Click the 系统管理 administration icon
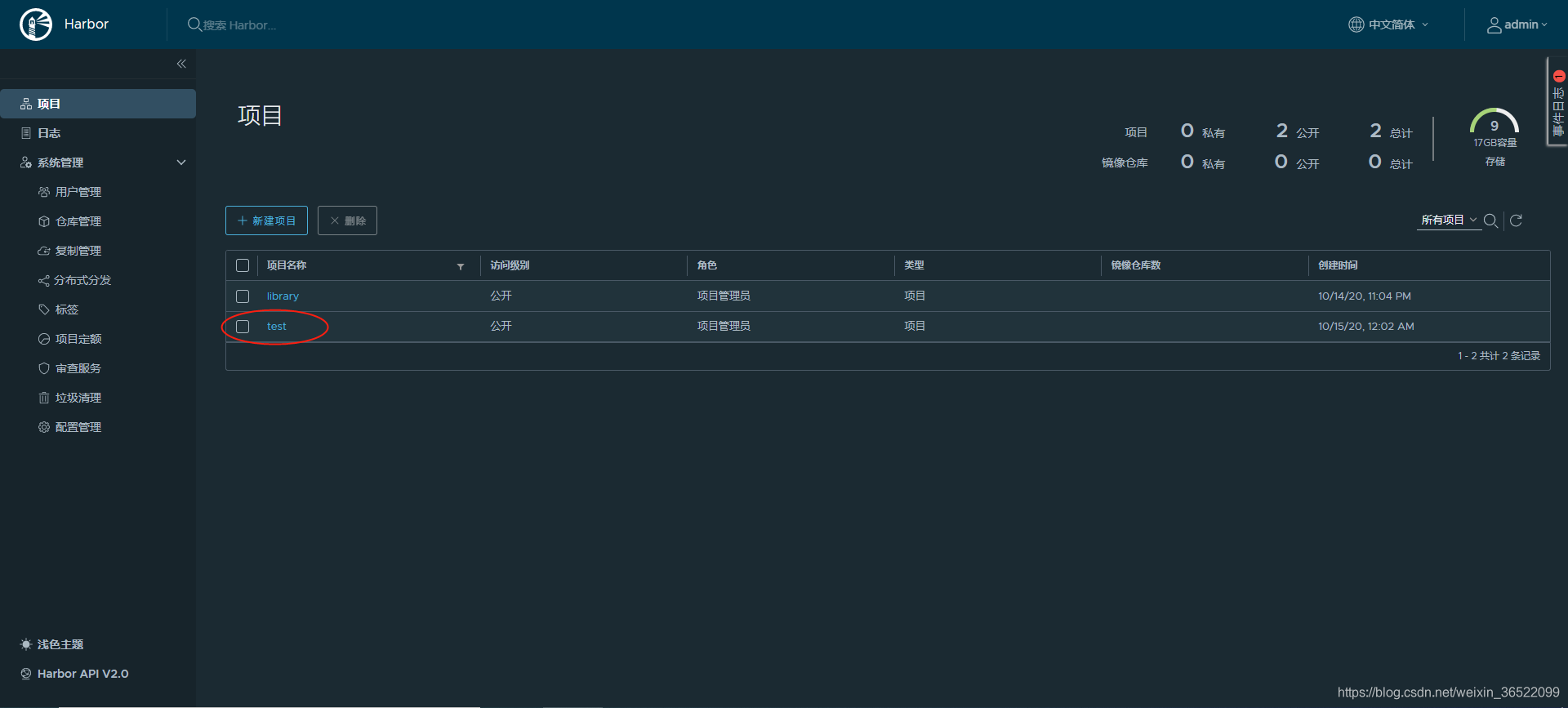The image size is (1568, 708). point(26,163)
